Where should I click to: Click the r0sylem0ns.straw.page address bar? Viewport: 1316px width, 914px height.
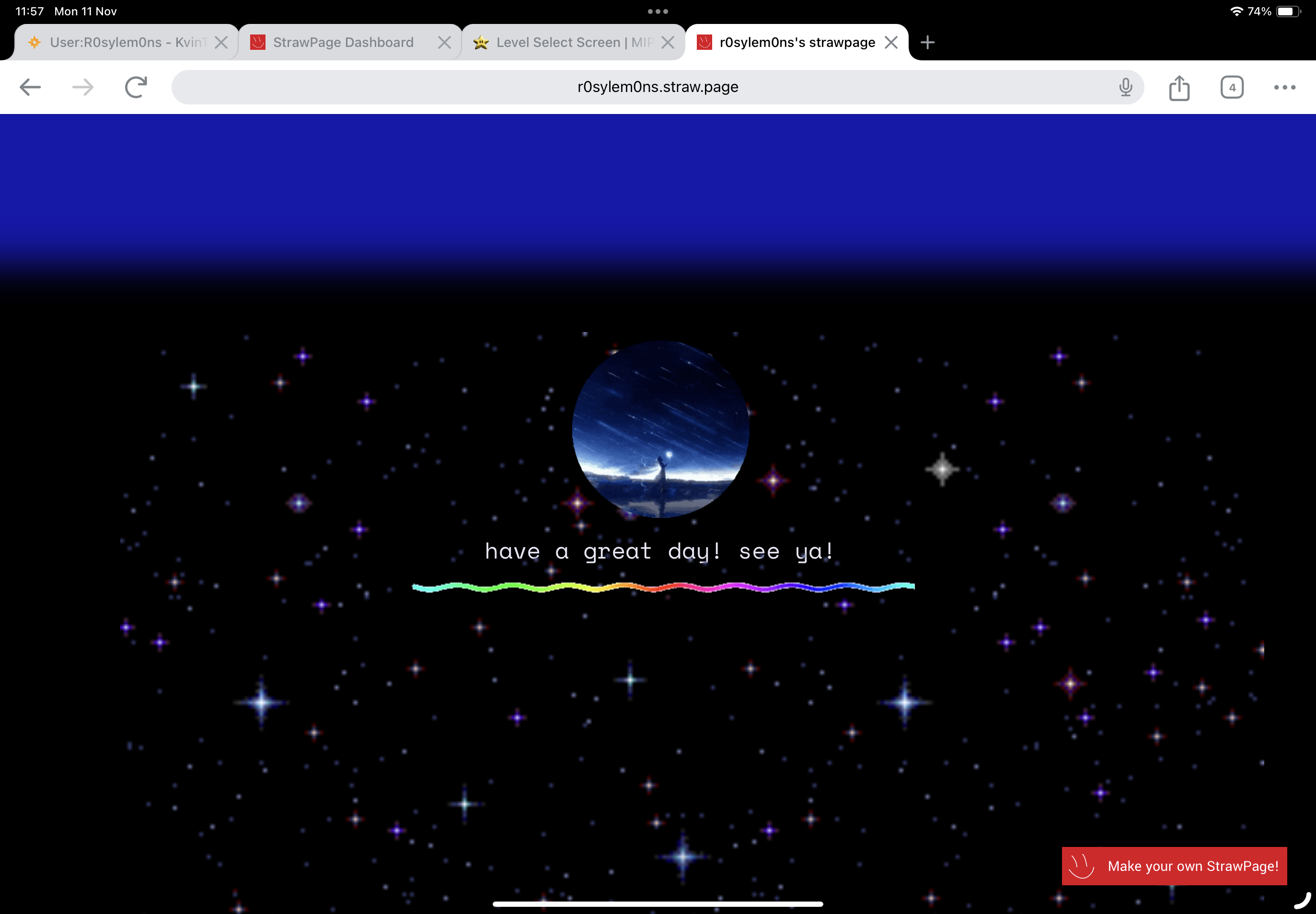click(657, 87)
